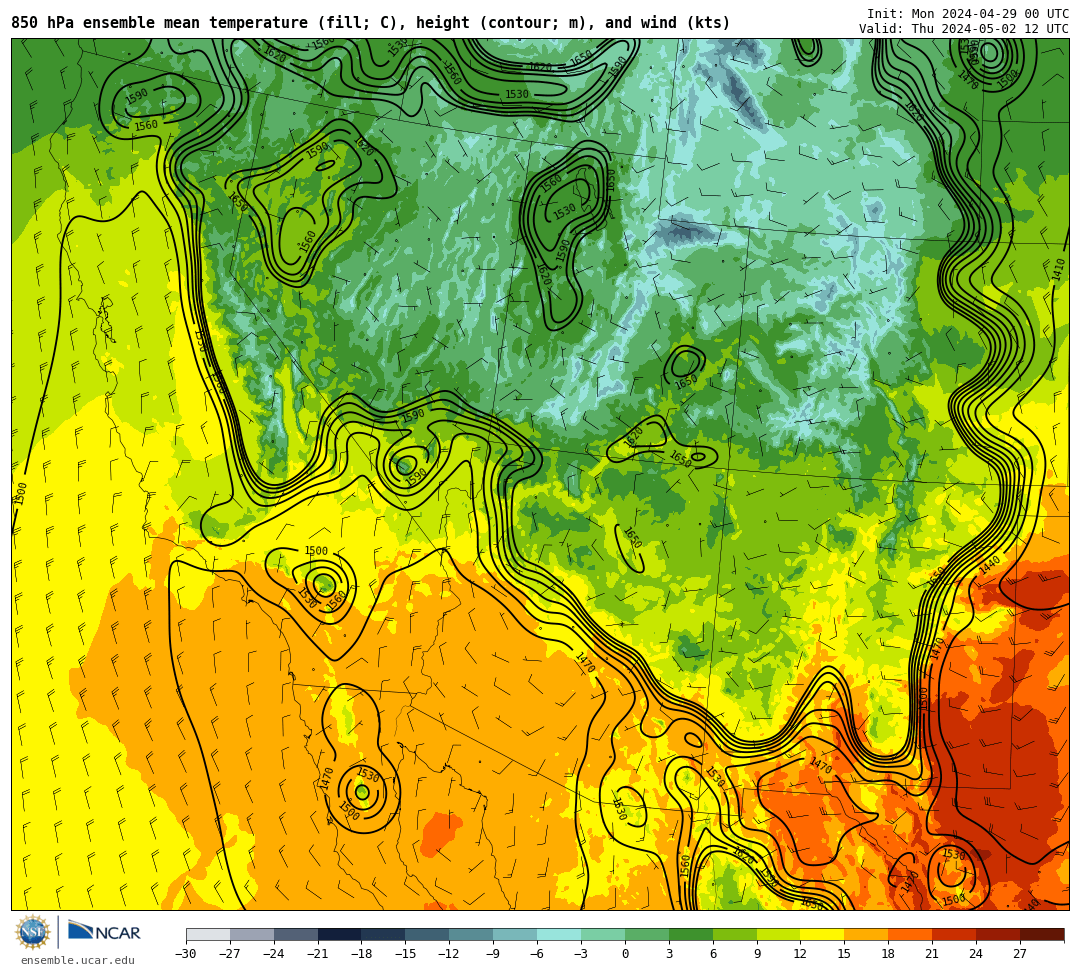Select the "Init: Mon 2024-04-29 00 UTC" line
This screenshot has width=1080, height=973.
point(968,14)
